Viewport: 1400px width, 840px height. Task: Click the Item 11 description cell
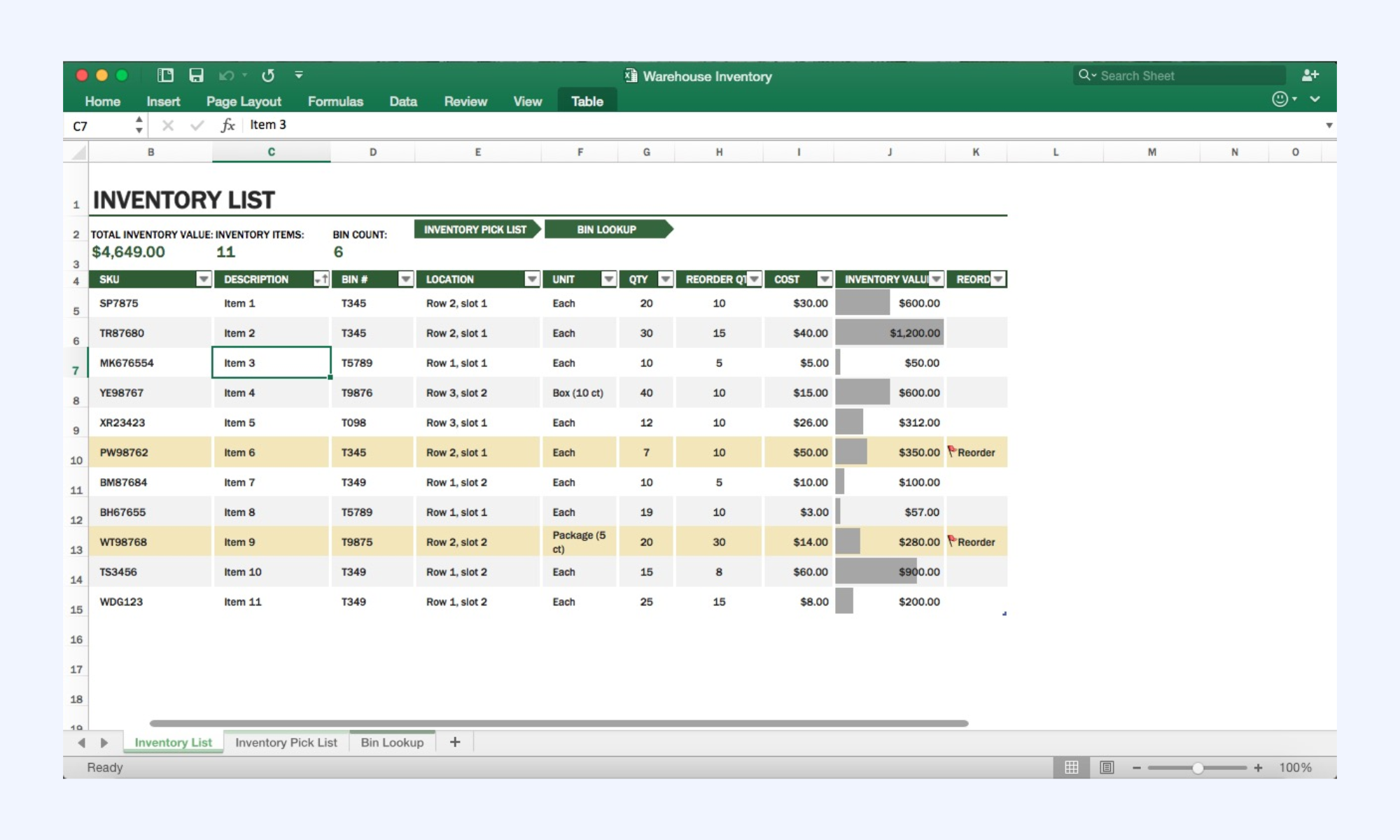(x=271, y=602)
